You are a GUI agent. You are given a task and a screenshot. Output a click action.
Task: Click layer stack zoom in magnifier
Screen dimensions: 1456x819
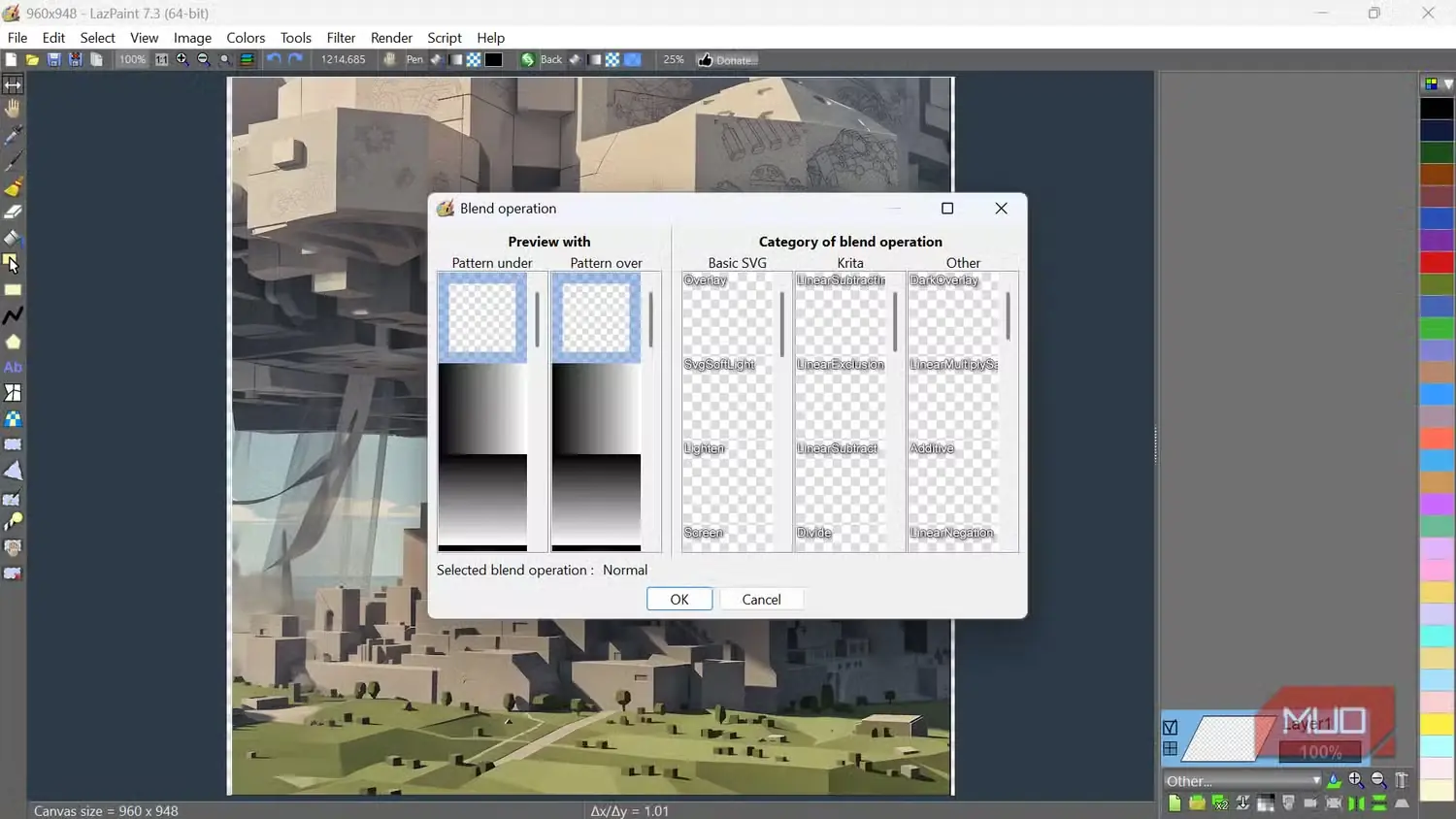click(1356, 780)
